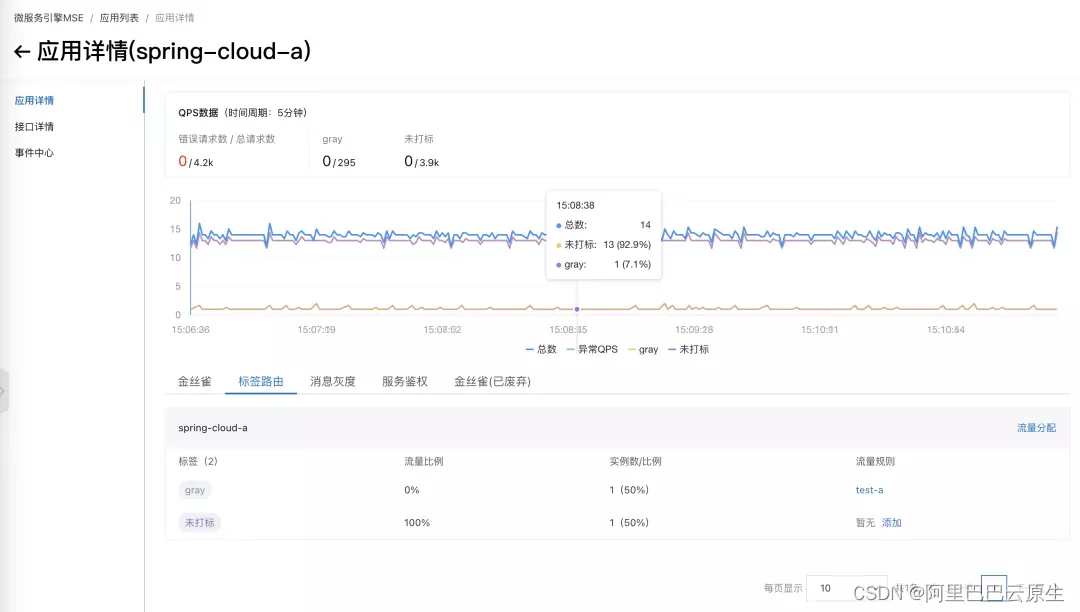Click 流量分配 link
The image size is (1080, 612).
coord(1037,428)
